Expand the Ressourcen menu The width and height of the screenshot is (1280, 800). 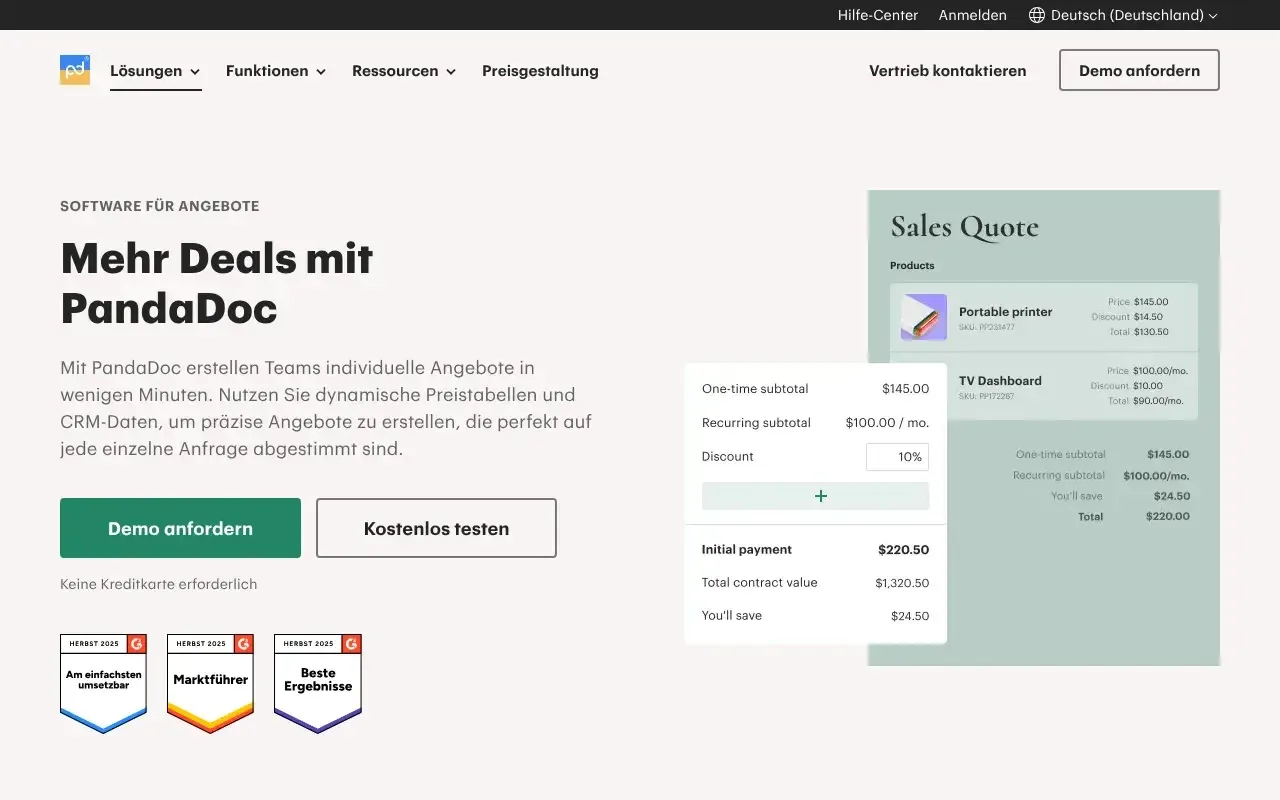(x=404, y=71)
